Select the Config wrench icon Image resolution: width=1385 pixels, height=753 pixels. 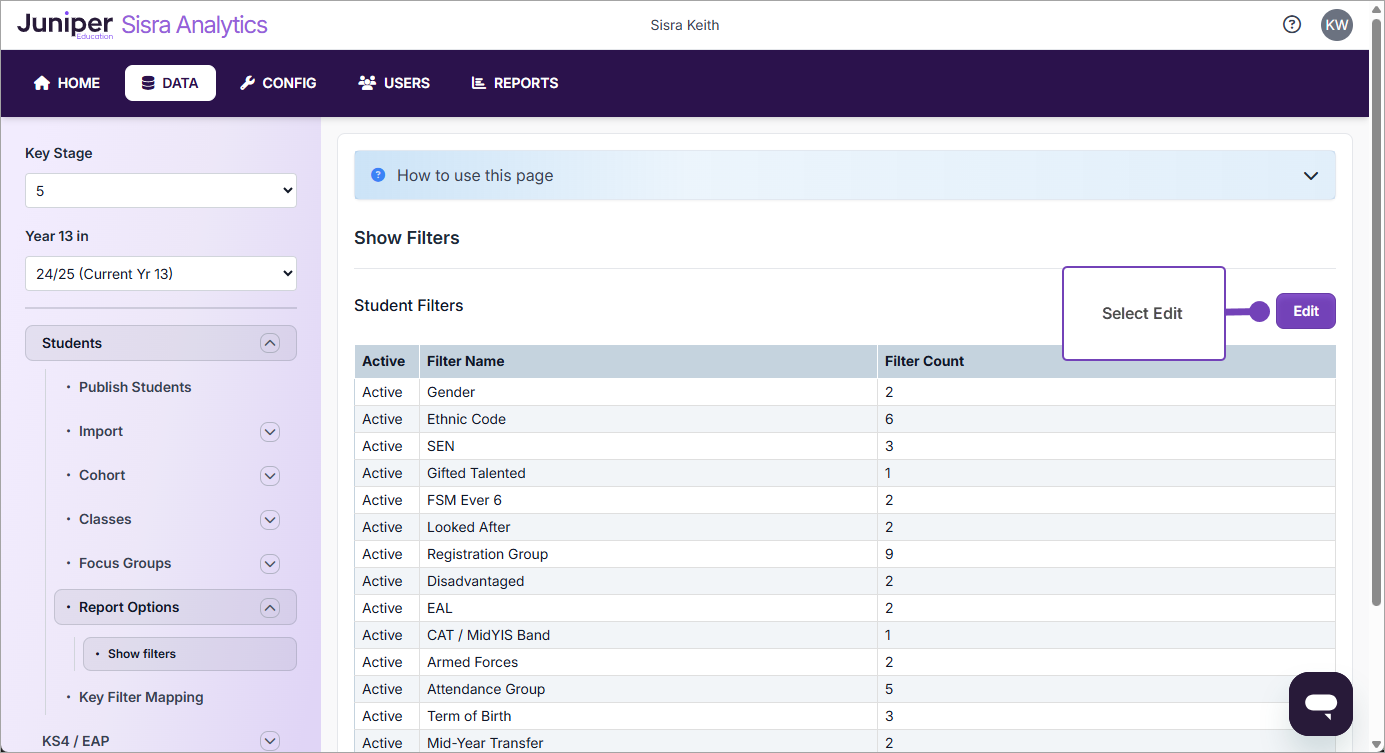(x=246, y=83)
